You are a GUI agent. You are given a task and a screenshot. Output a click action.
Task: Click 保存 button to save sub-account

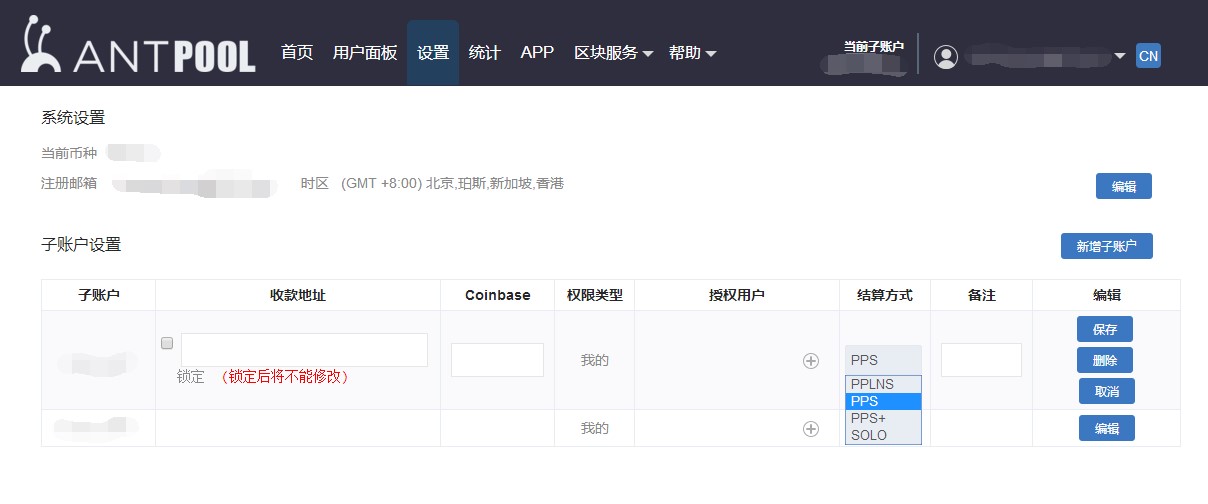click(1105, 329)
